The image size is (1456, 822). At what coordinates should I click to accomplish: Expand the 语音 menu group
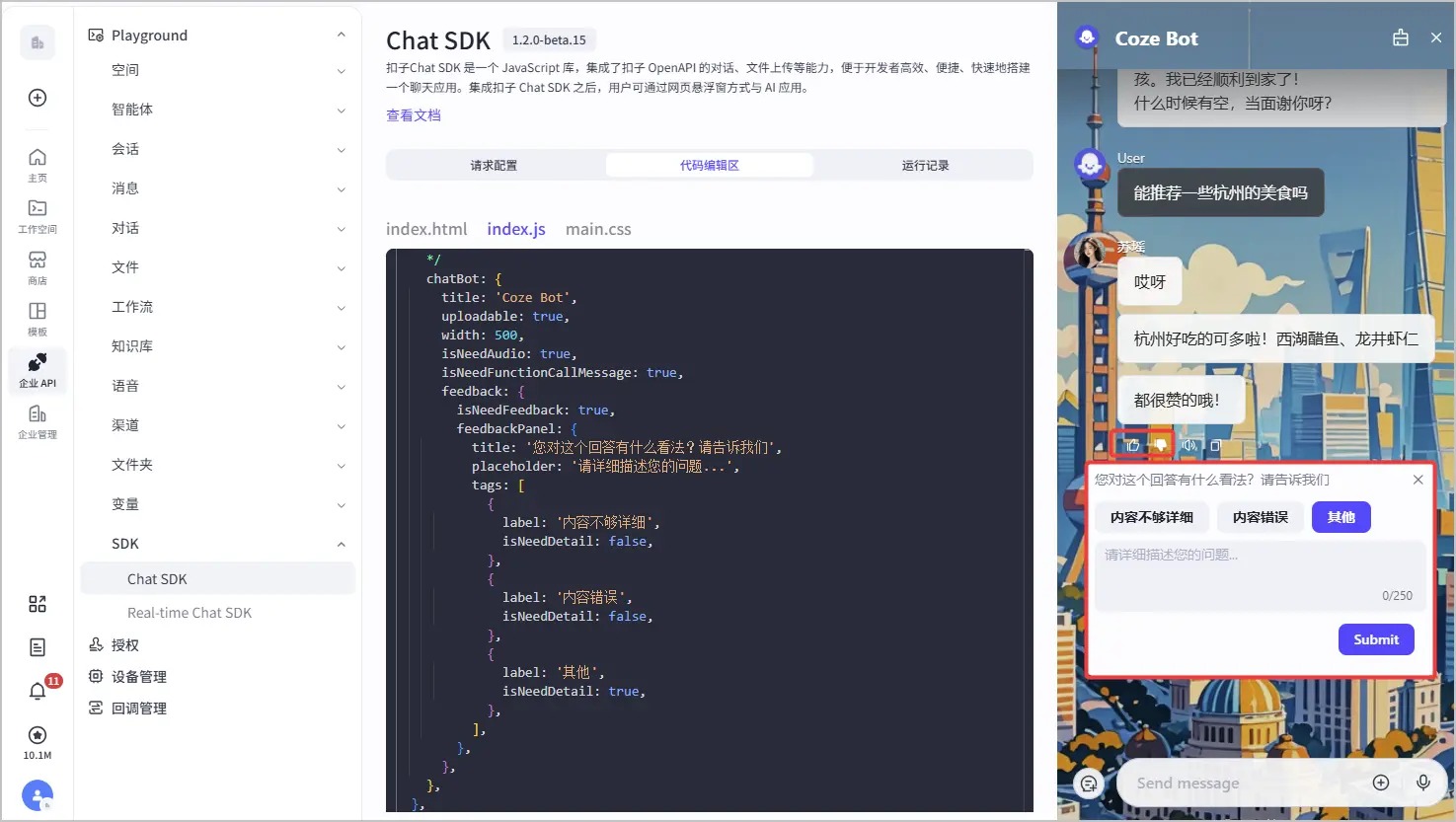(x=342, y=387)
